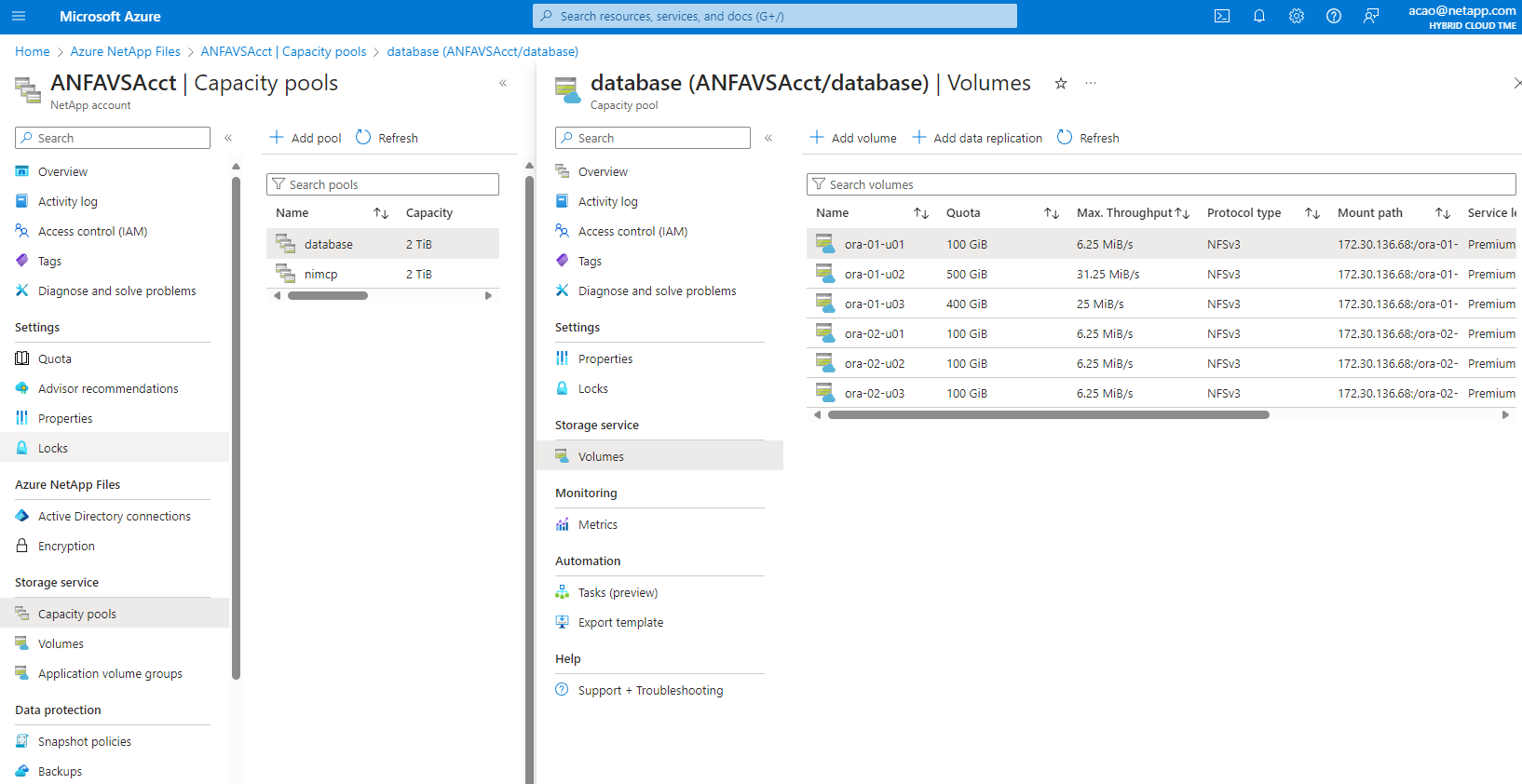Open the more options ellipsis beside the star
1522x784 pixels.
coord(1091,83)
